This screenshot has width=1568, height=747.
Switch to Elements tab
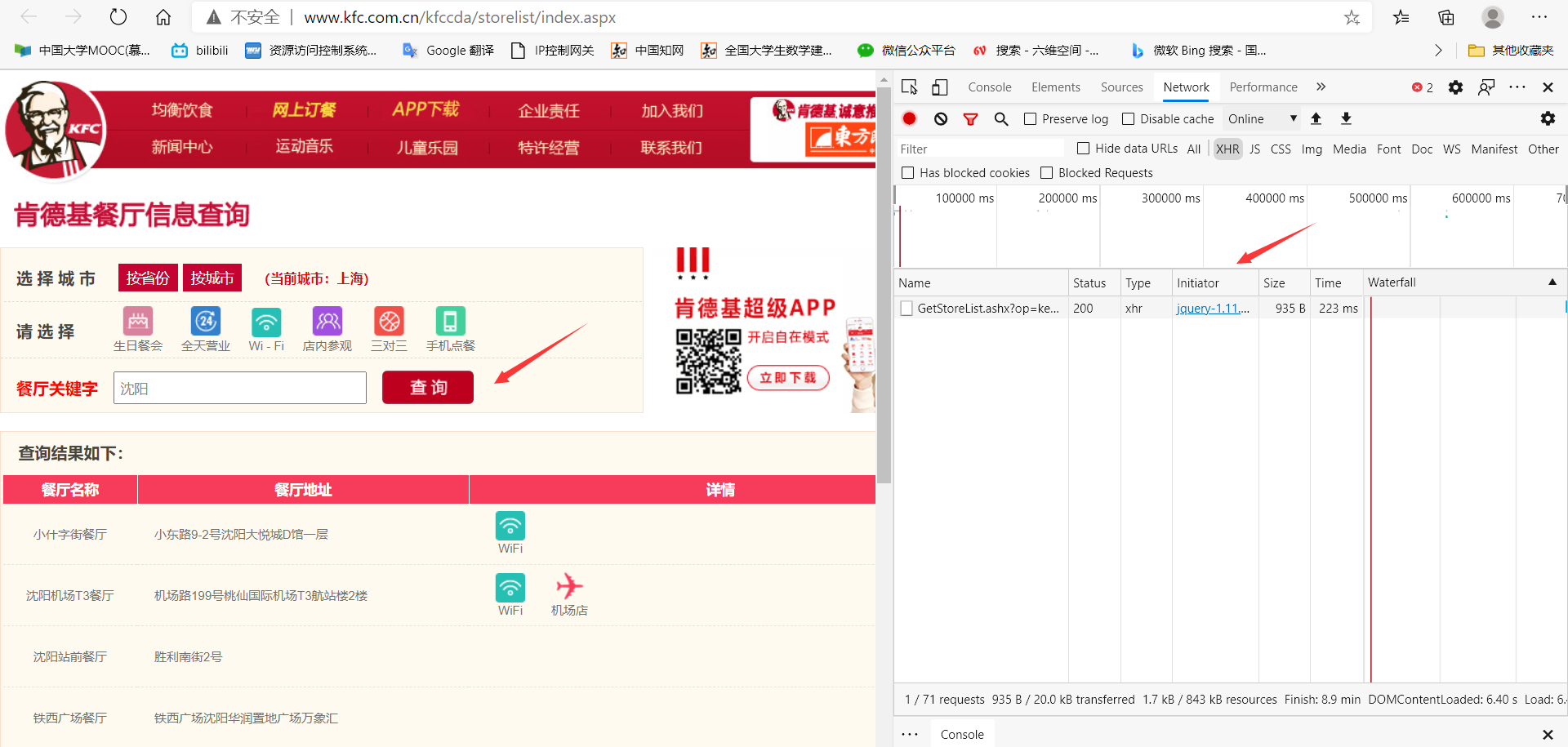click(1056, 87)
